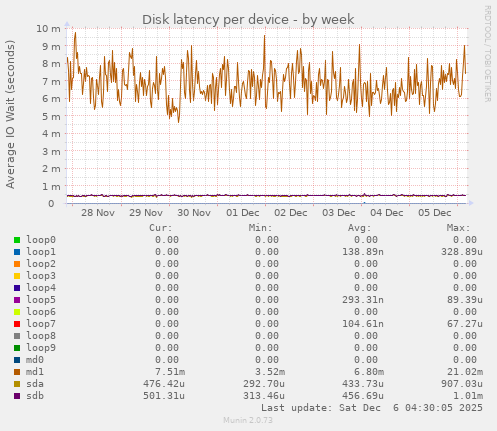497x431 pixels.
Task: Click sdb maximum value 1.01m
Action: pyautogui.click(x=468, y=396)
